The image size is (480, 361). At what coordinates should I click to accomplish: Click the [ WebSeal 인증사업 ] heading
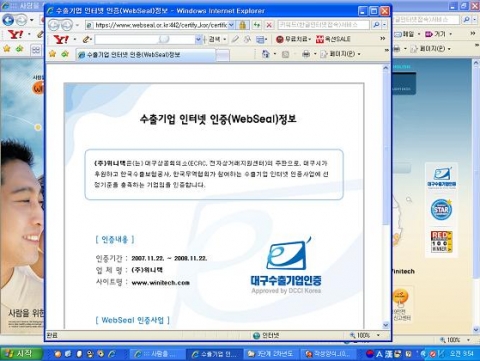(133, 320)
